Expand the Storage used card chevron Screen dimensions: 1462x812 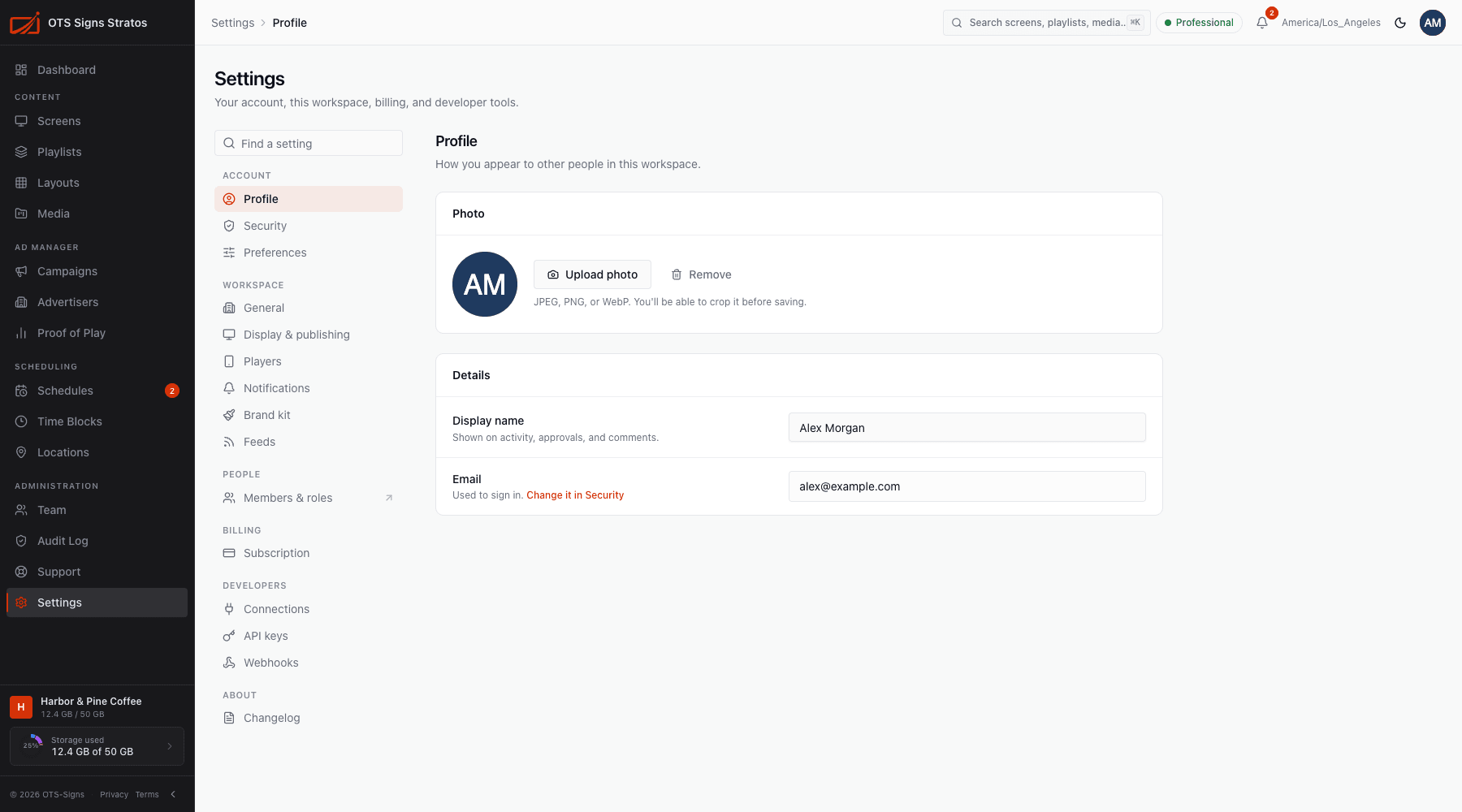[x=170, y=746]
